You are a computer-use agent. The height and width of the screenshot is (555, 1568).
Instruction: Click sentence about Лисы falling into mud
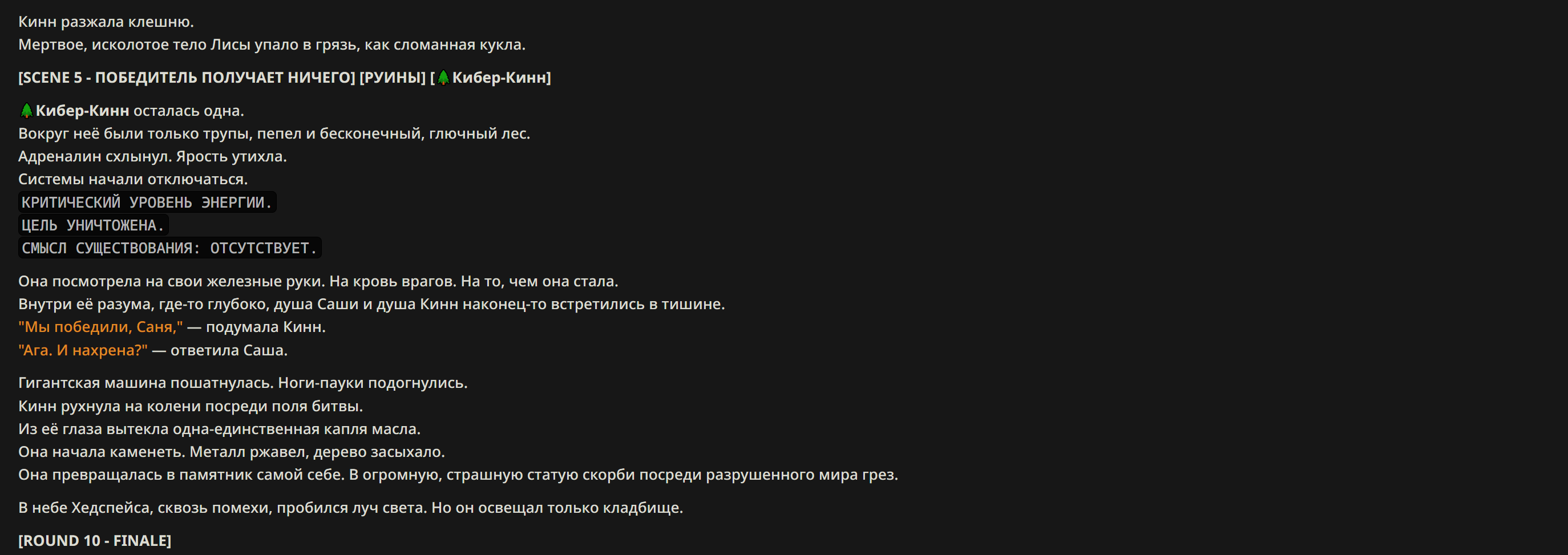tap(272, 45)
